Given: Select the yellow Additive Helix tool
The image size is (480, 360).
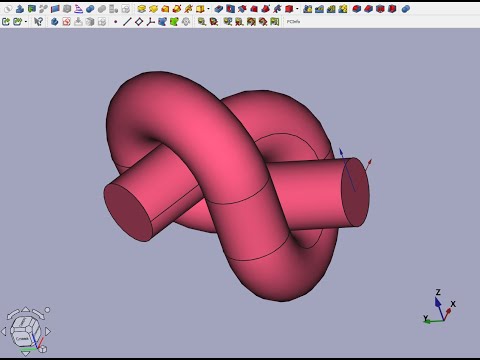Looking at the screenshot, I should (x=189, y=9).
